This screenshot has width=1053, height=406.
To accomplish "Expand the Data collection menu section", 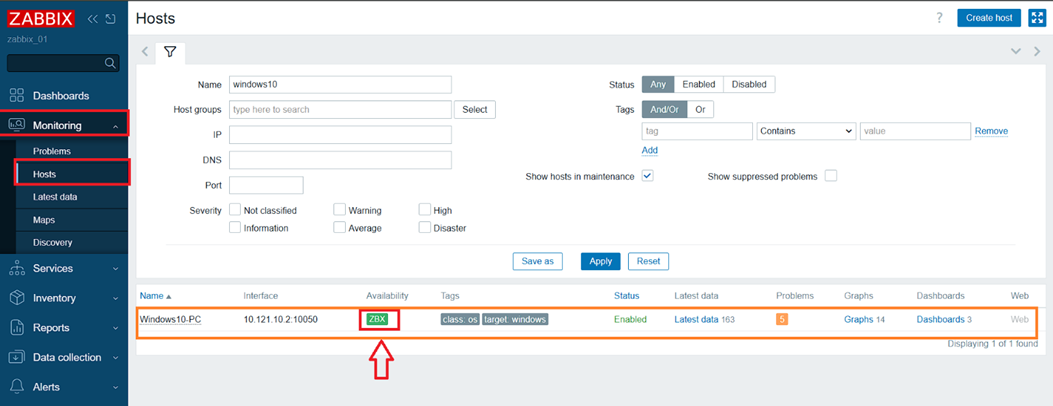I will tap(116, 358).
